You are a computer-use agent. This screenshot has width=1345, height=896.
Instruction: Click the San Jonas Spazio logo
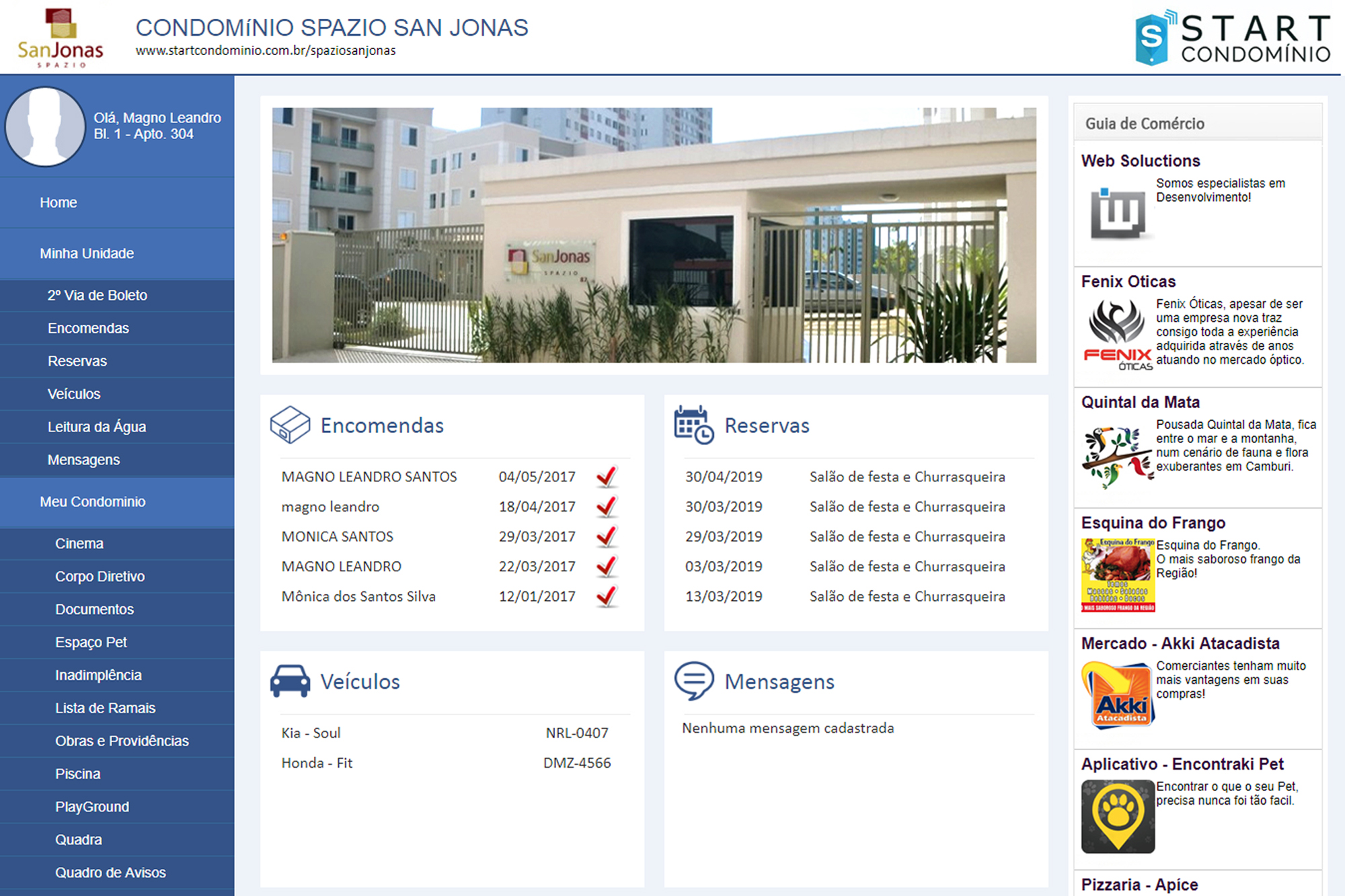point(61,38)
